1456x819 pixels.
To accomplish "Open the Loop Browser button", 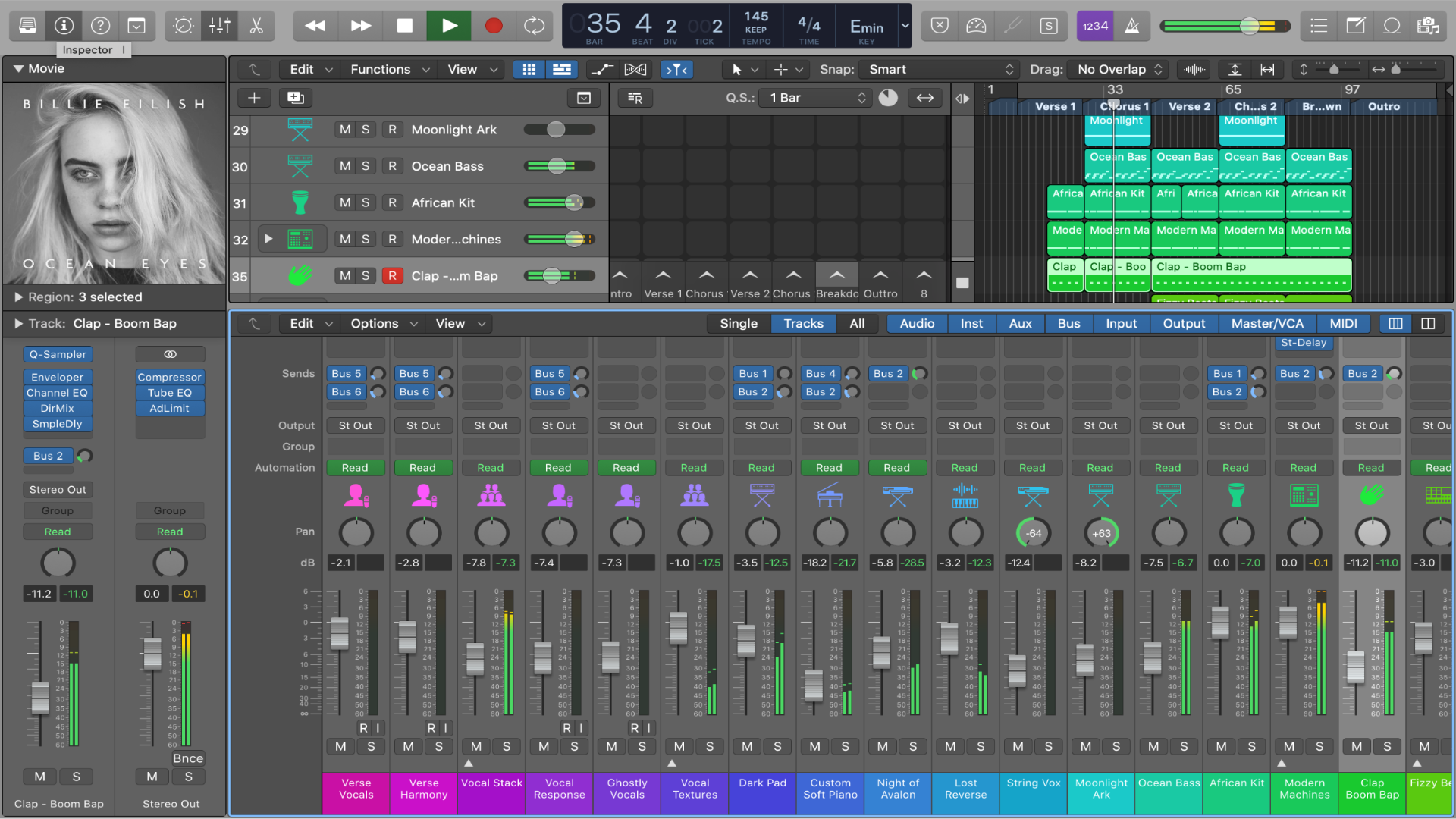I will point(1392,26).
